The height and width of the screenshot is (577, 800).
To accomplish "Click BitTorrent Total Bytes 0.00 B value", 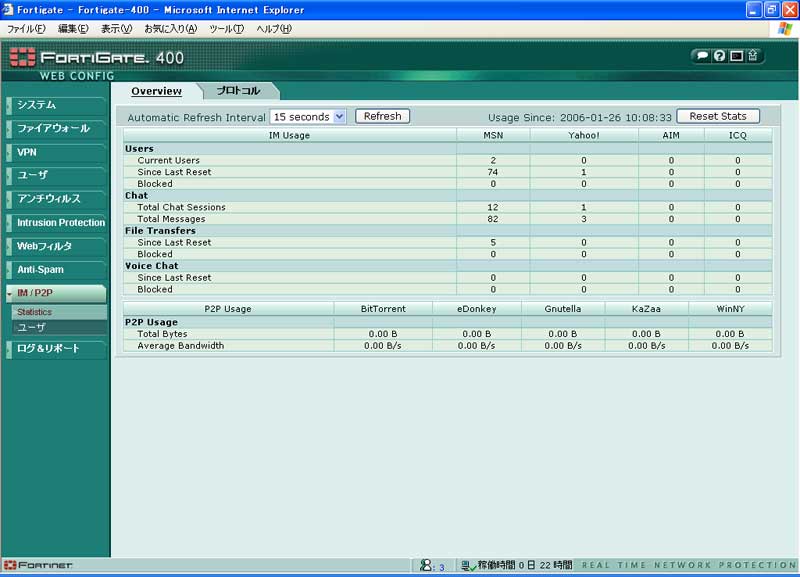I will point(383,334).
